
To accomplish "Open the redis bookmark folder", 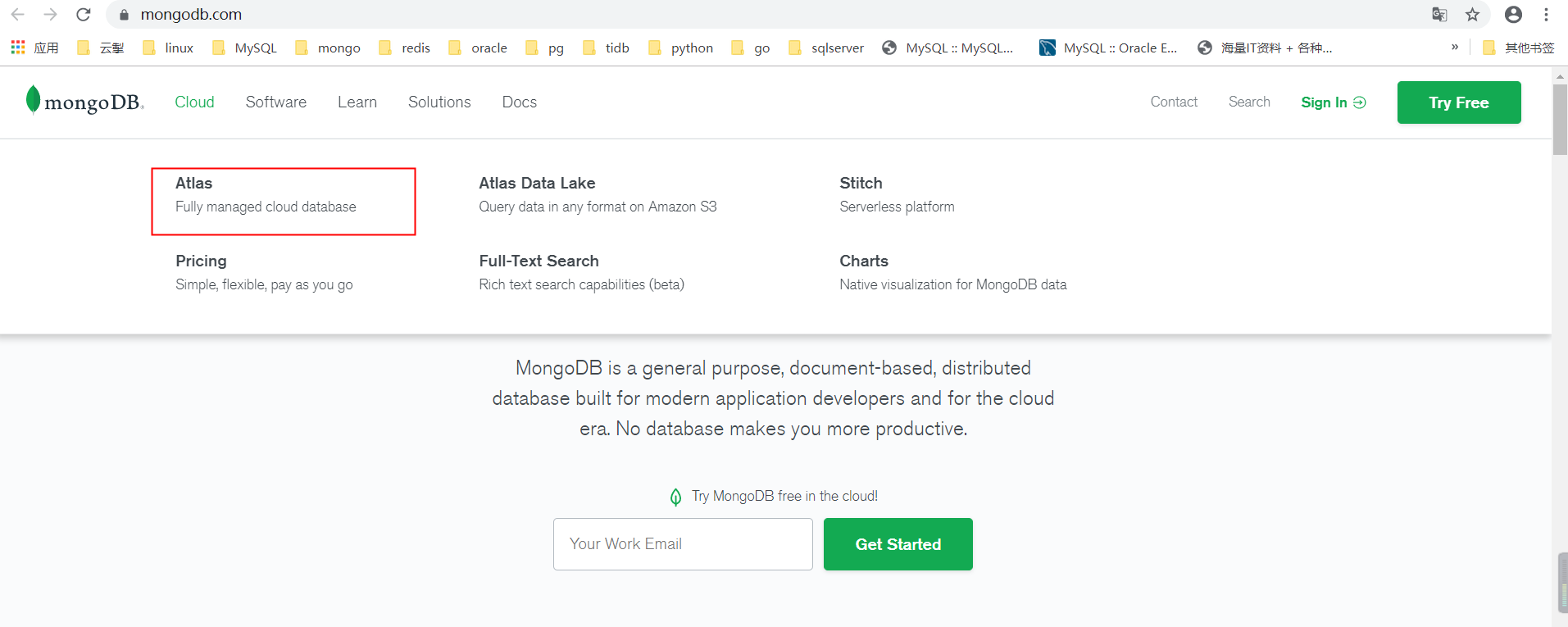I will point(404,48).
